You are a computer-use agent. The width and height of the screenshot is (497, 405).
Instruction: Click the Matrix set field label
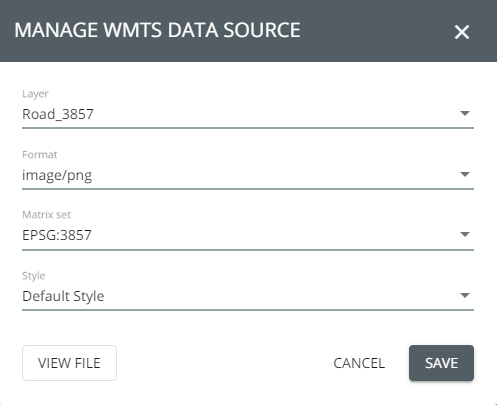pyautogui.click(x=46, y=215)
